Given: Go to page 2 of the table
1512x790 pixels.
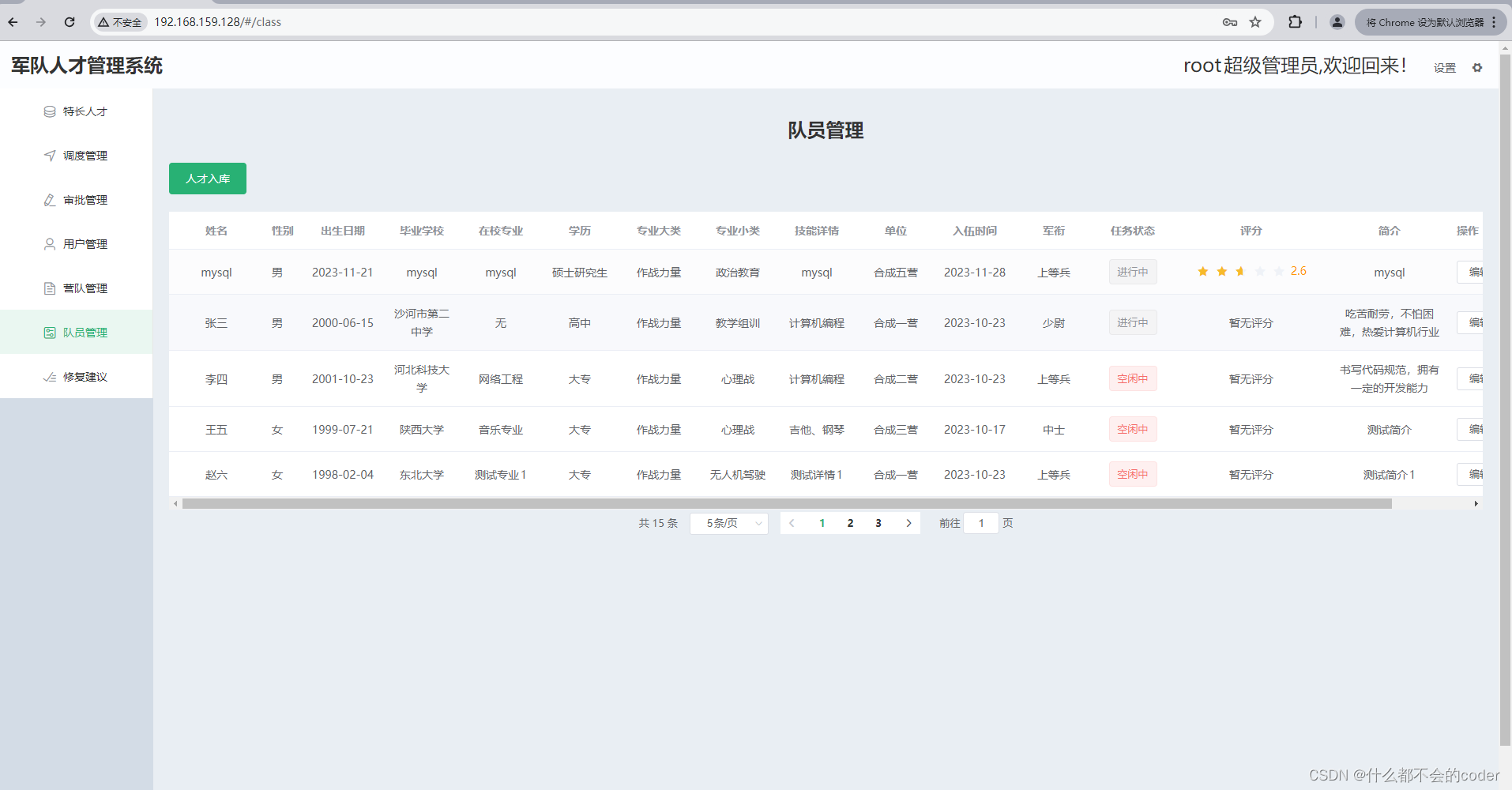Looking at the screenshot, I should [x=850, y=523].
